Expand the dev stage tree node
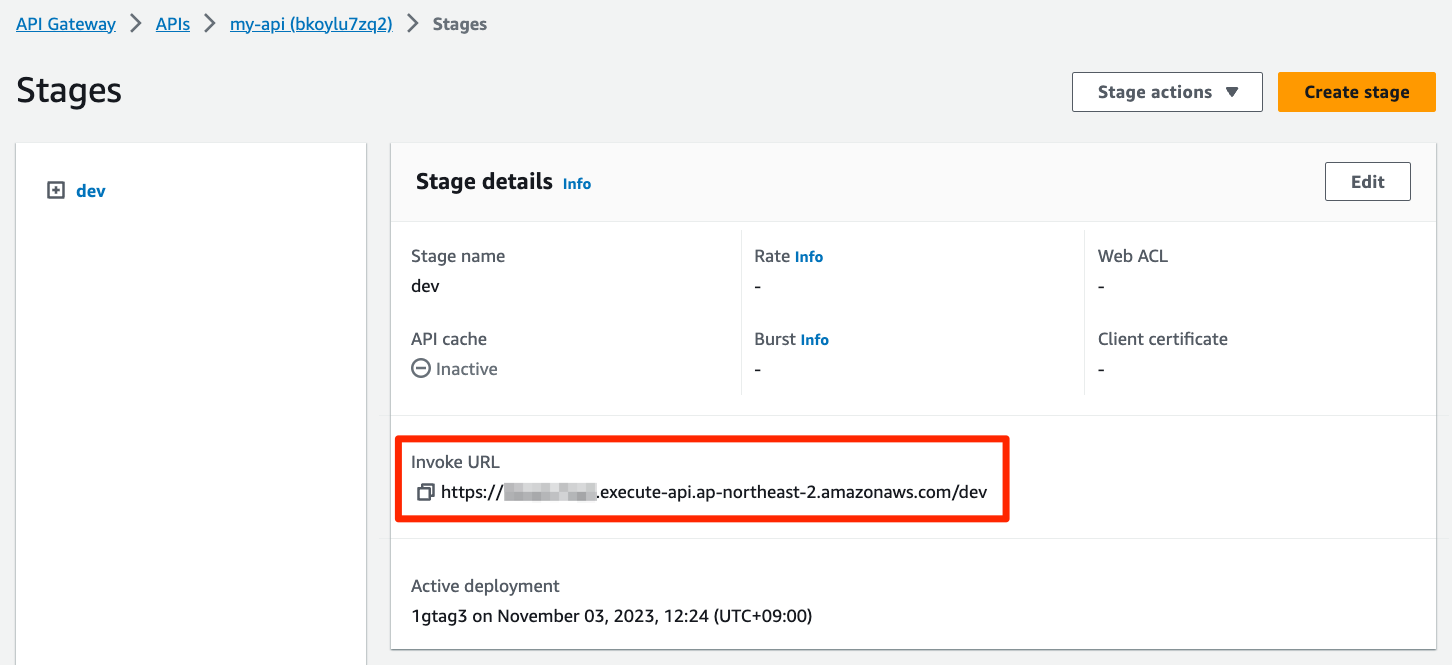This screenshot has width=1452, height=665. (56, 190)
